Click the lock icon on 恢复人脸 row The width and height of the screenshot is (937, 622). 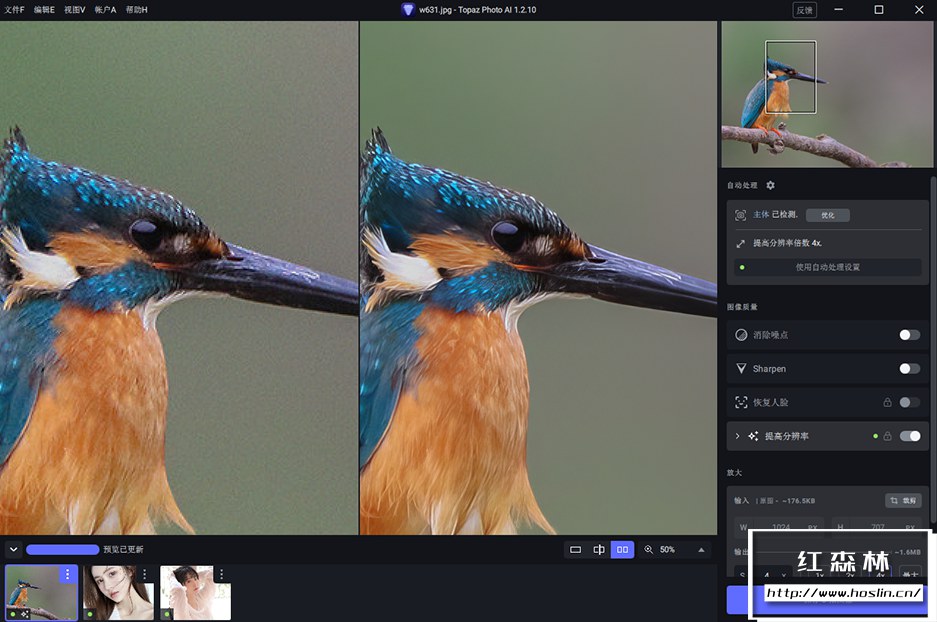(887, 402)
